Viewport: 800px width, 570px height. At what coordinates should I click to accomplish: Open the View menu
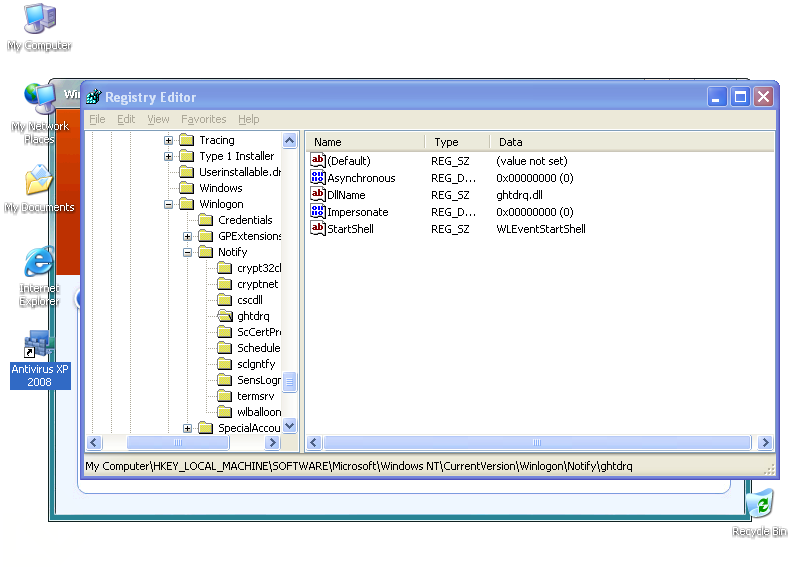[158, 119]
